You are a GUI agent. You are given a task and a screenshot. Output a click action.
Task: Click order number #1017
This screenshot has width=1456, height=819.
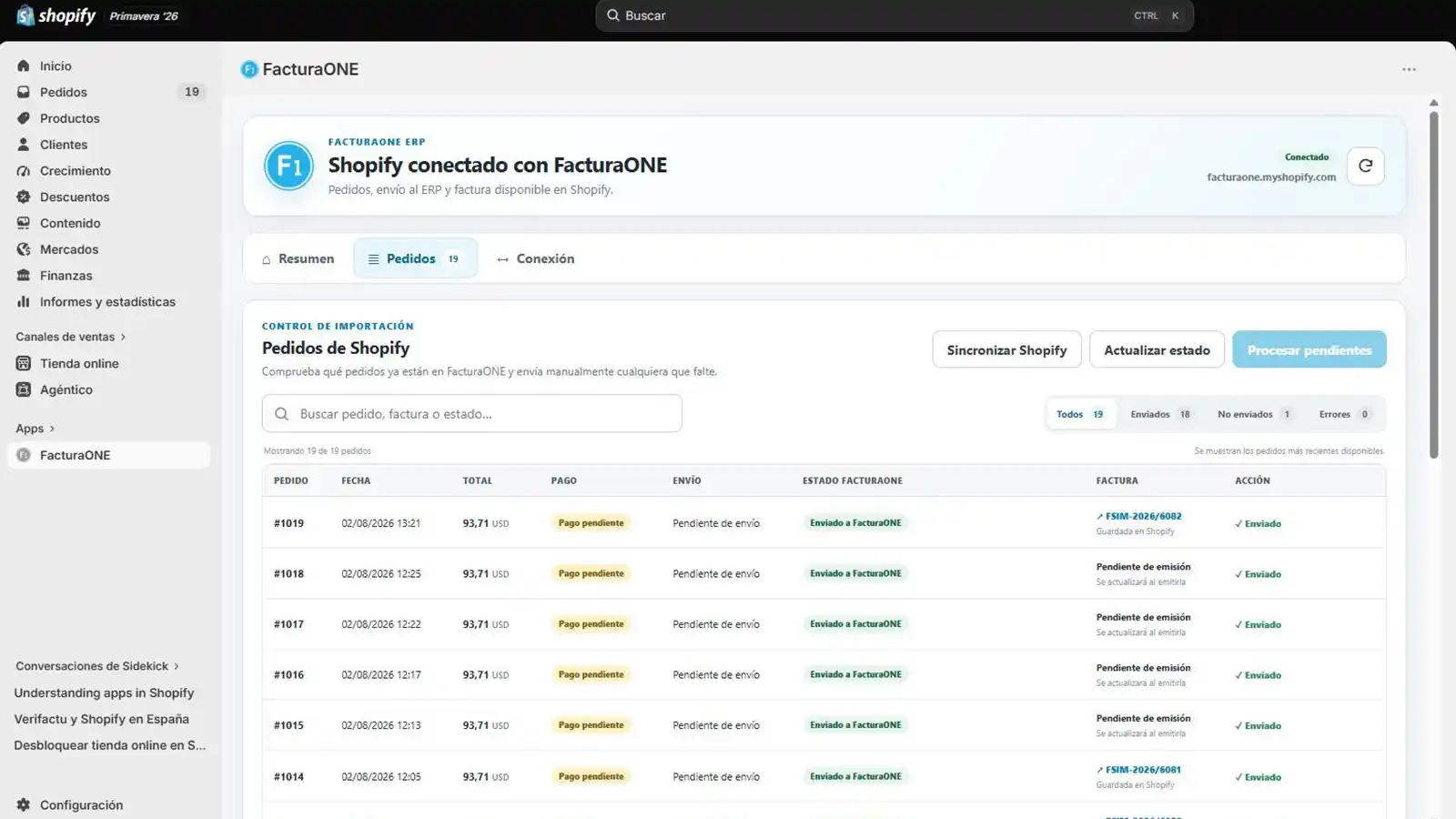click(288, 624)
